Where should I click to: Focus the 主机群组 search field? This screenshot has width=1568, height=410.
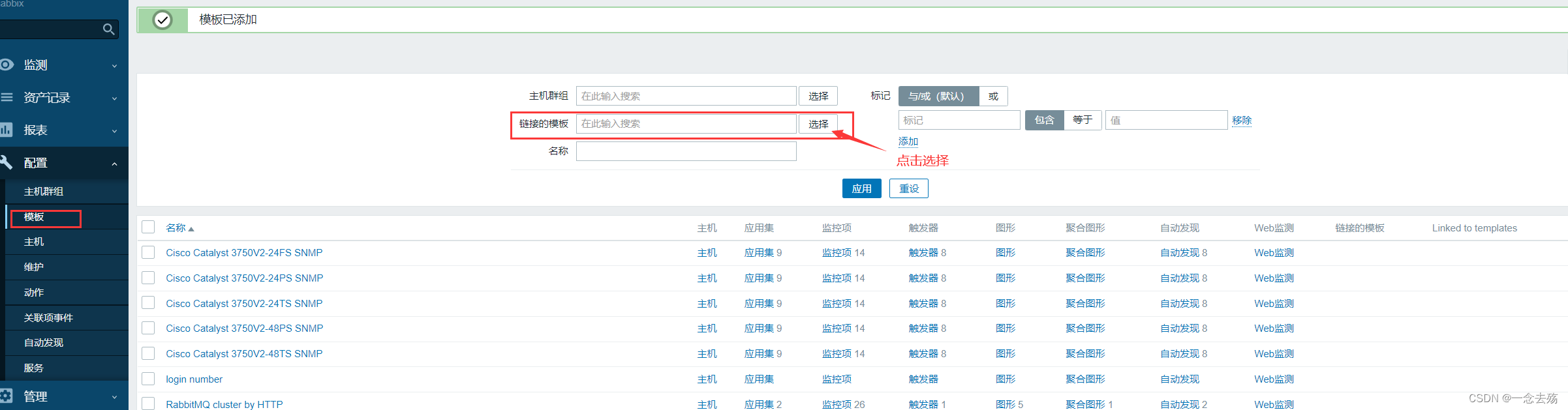point(686,96)
